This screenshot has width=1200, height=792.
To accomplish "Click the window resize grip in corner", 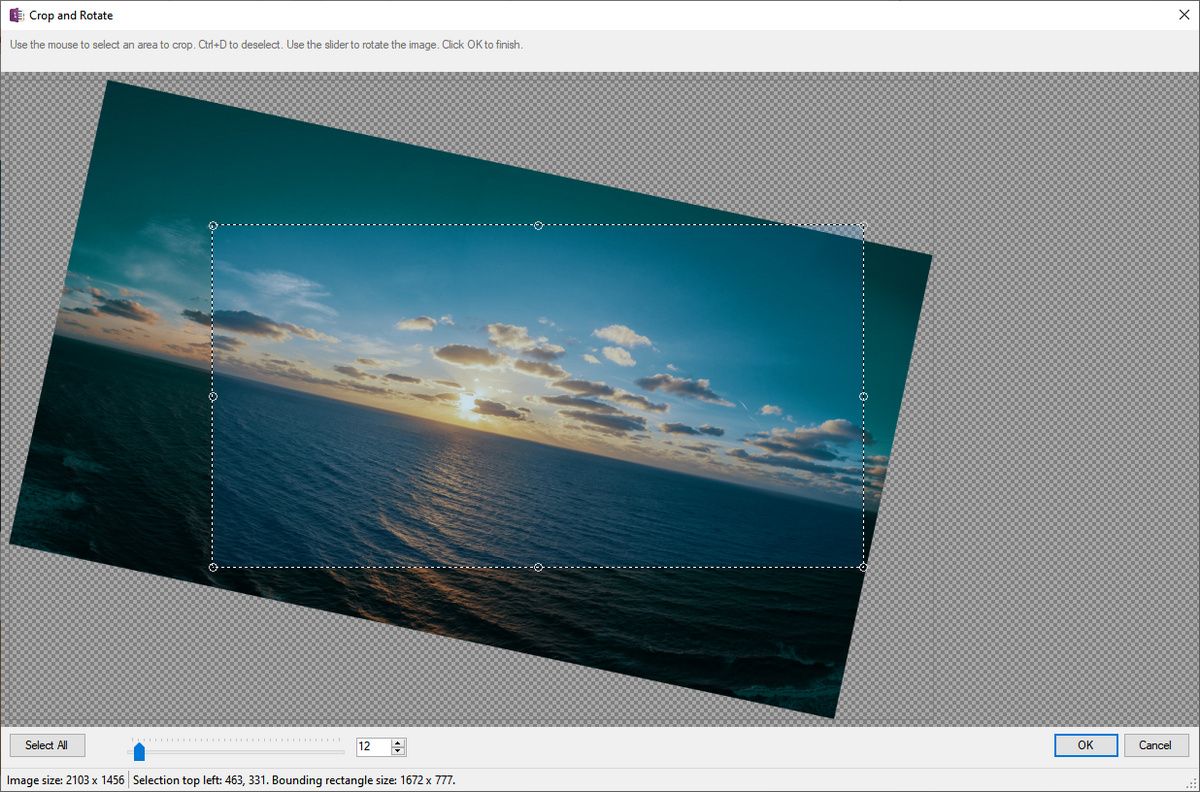I will tap(1192, 784).
